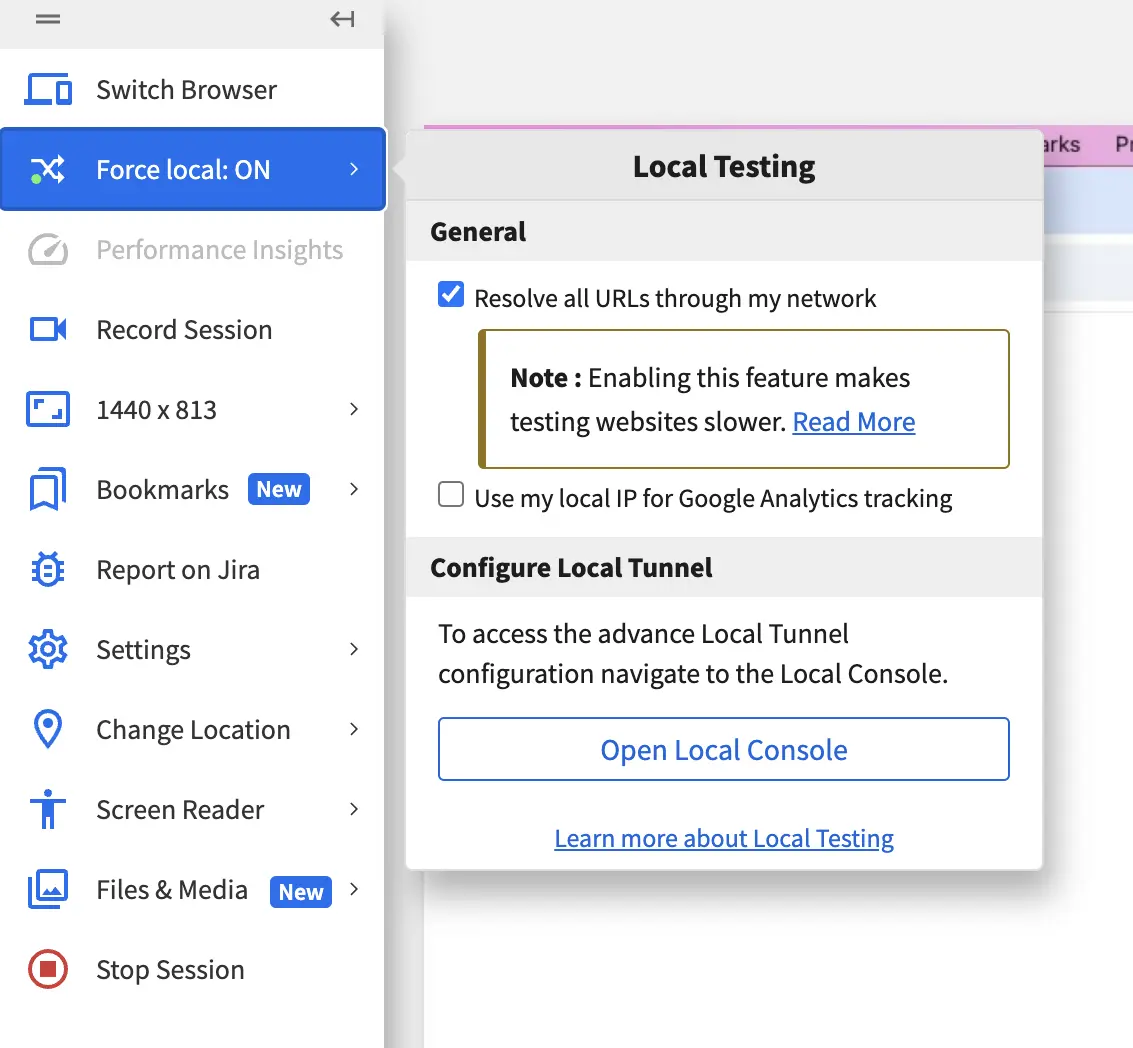Select the Stop Session label
Viewport: 1133px width, 1048px height.
[171, 970]
